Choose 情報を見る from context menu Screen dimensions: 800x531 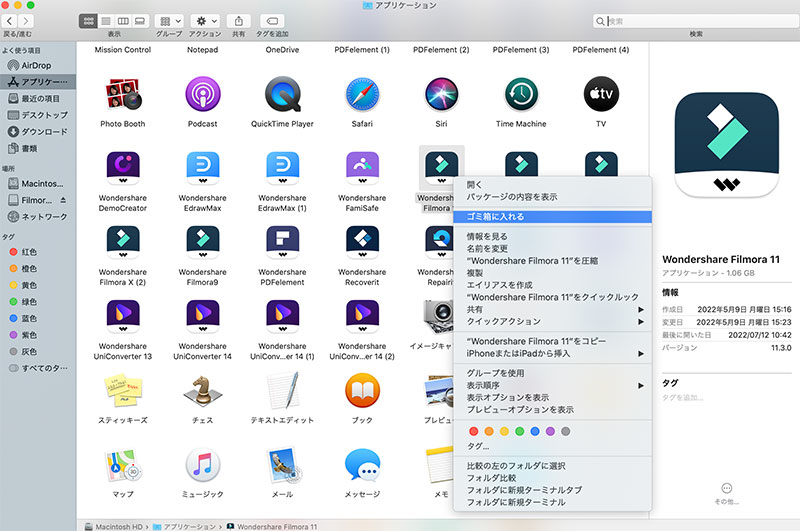tap(552, 237)
